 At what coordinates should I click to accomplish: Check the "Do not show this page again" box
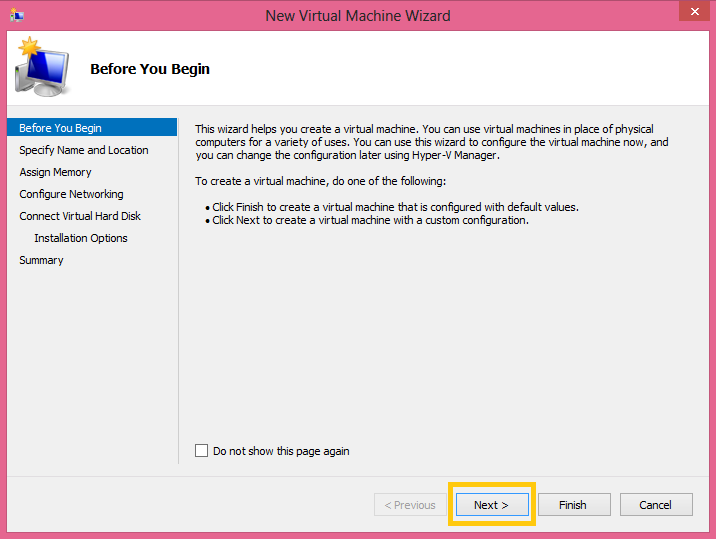click(x=201, y=450)
